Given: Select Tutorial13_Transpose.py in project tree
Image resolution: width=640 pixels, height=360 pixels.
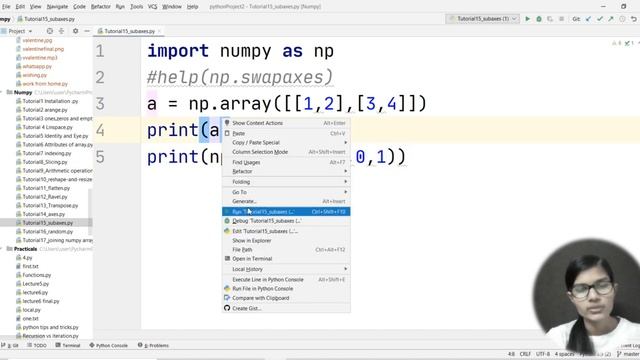Looking at the screenshot, I should (47, 205).
